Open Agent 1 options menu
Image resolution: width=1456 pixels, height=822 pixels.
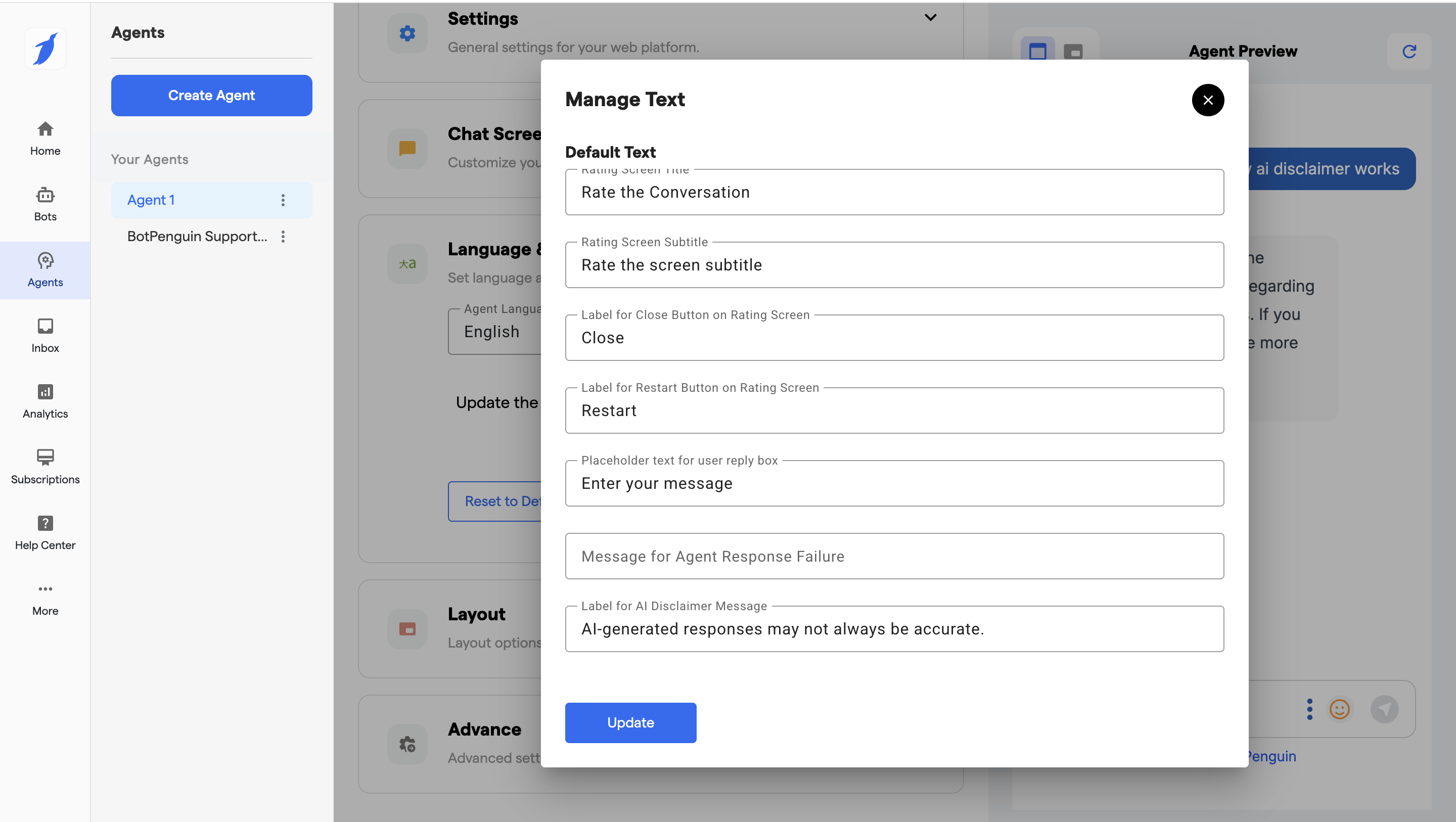point(283,200)
